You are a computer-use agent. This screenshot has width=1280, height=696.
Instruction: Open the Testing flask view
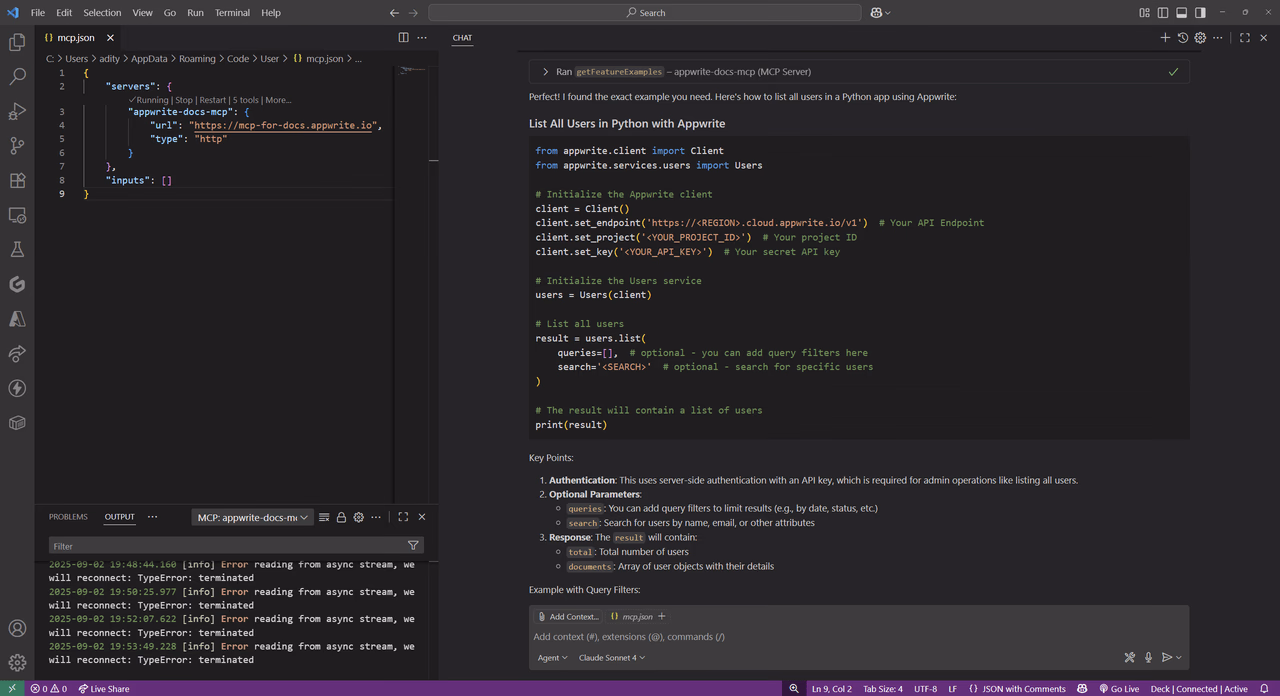17,250
